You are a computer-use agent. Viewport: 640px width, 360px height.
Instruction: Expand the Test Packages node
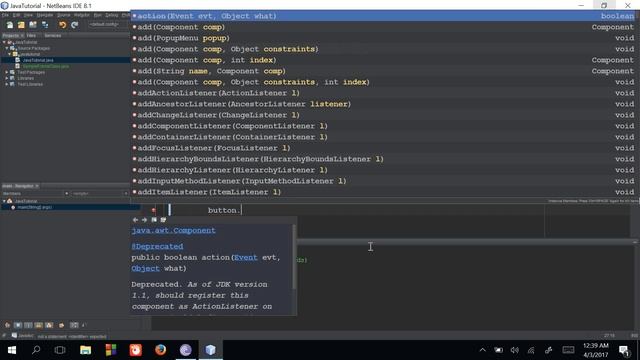pos(7,72)
